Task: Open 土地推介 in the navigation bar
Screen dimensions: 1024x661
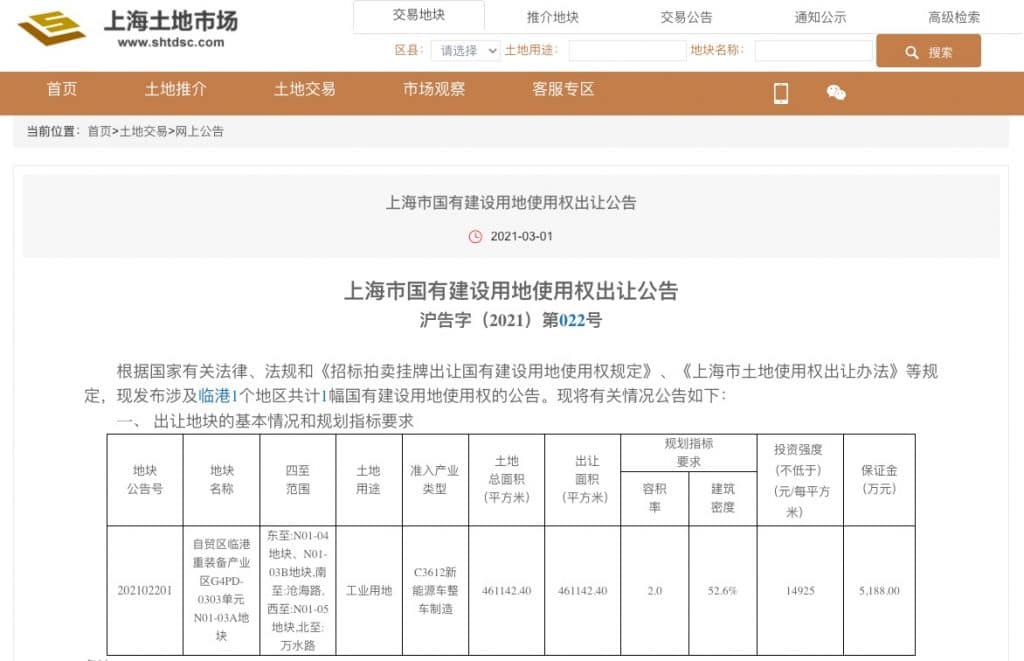Action: pyautogui.click(x=175, y=89)
